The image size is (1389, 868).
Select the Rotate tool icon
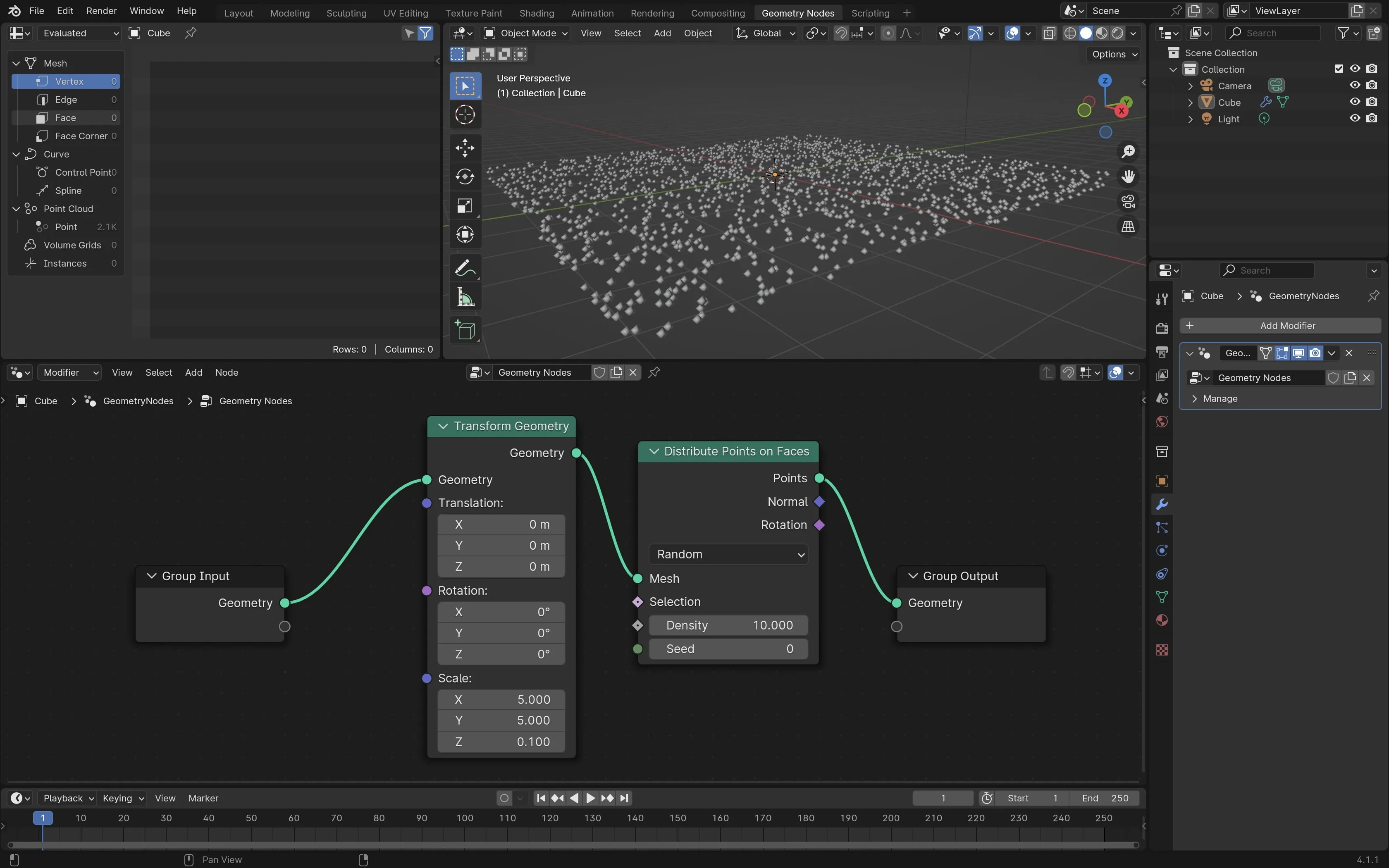click(x=464, y=176)
